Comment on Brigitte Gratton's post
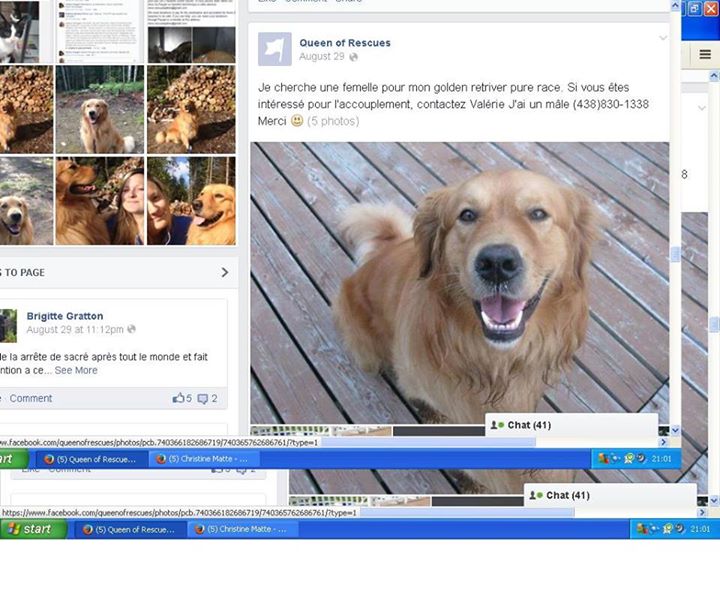 [x=31, y=398]
